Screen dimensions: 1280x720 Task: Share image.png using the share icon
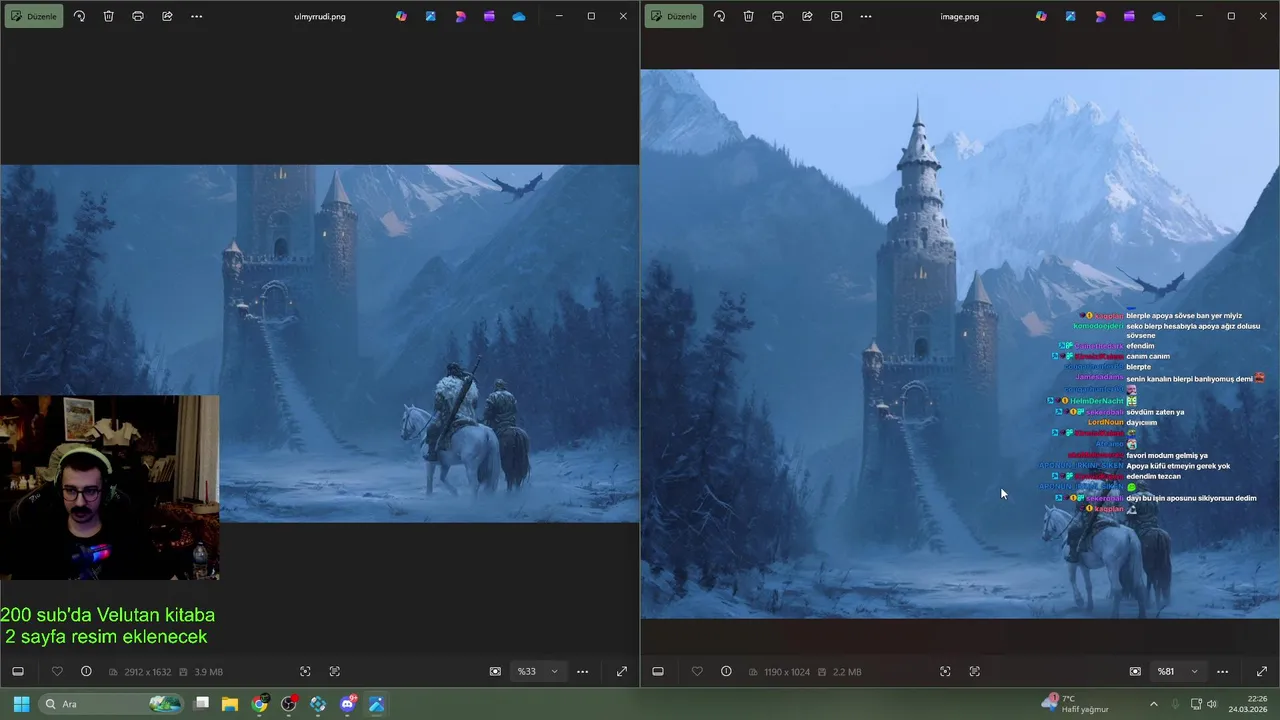click(807, 16)
